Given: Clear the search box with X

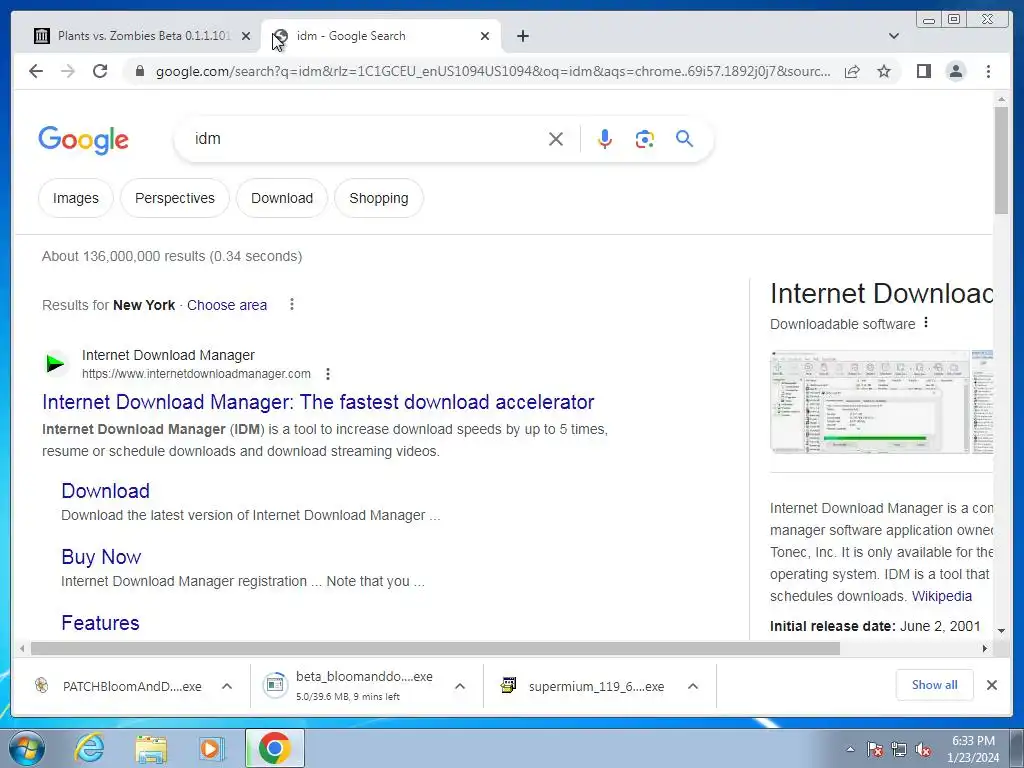Looking at the screenshot, I should pyautogui.click(x=555, y=139).
